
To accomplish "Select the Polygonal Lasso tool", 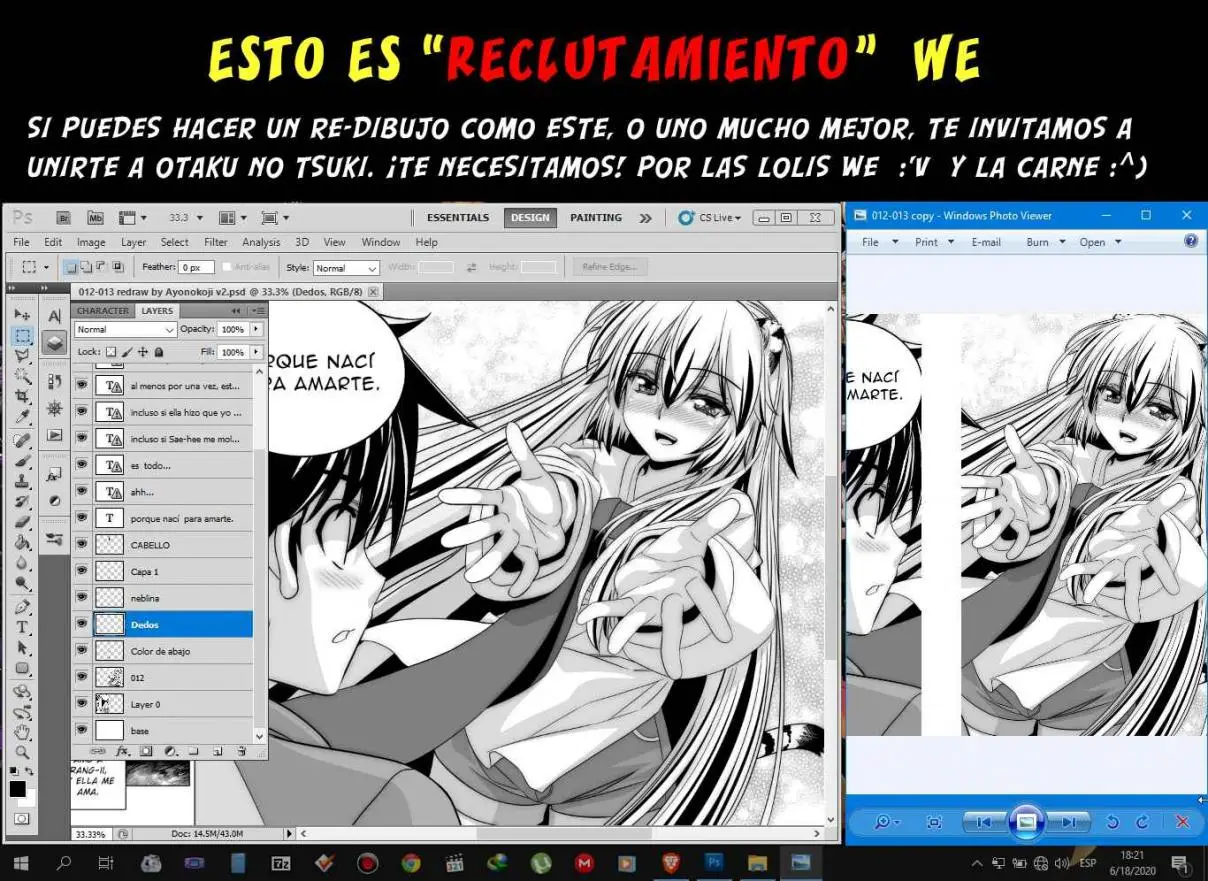I will (22, 356).
